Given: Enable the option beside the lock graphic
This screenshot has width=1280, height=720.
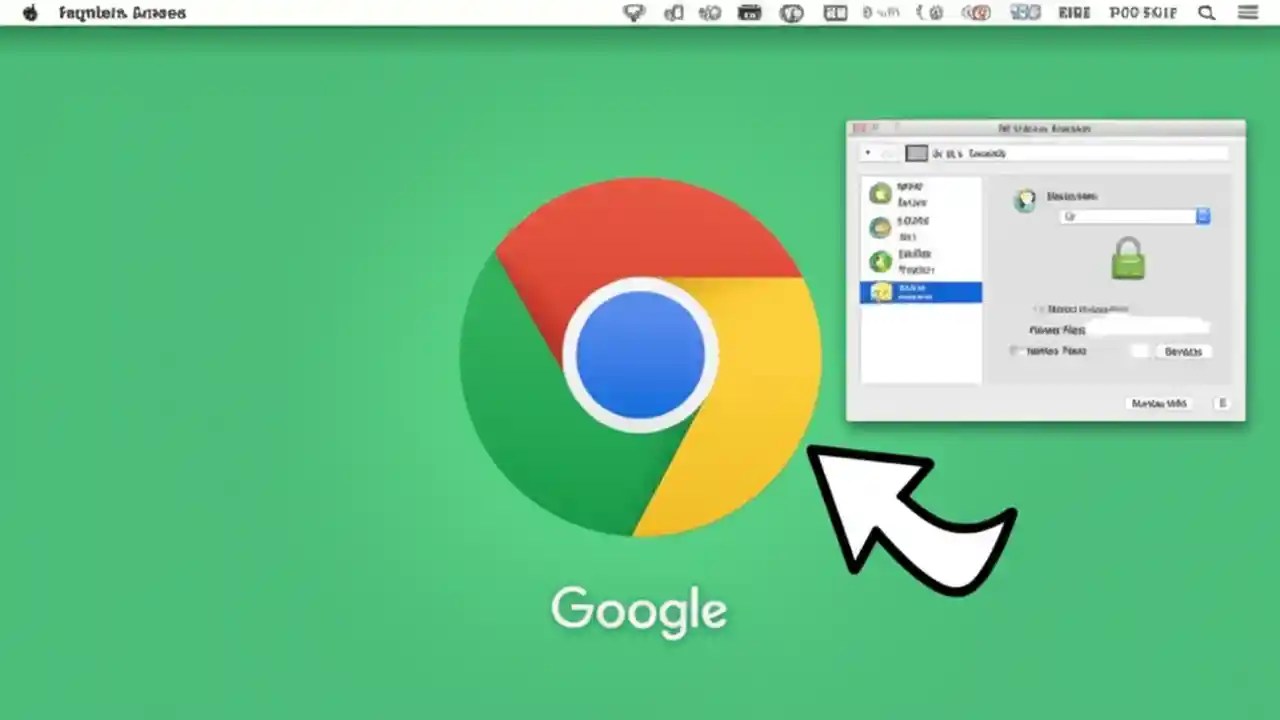Looking at the screenshot, I should click(x=1037, y=309).
